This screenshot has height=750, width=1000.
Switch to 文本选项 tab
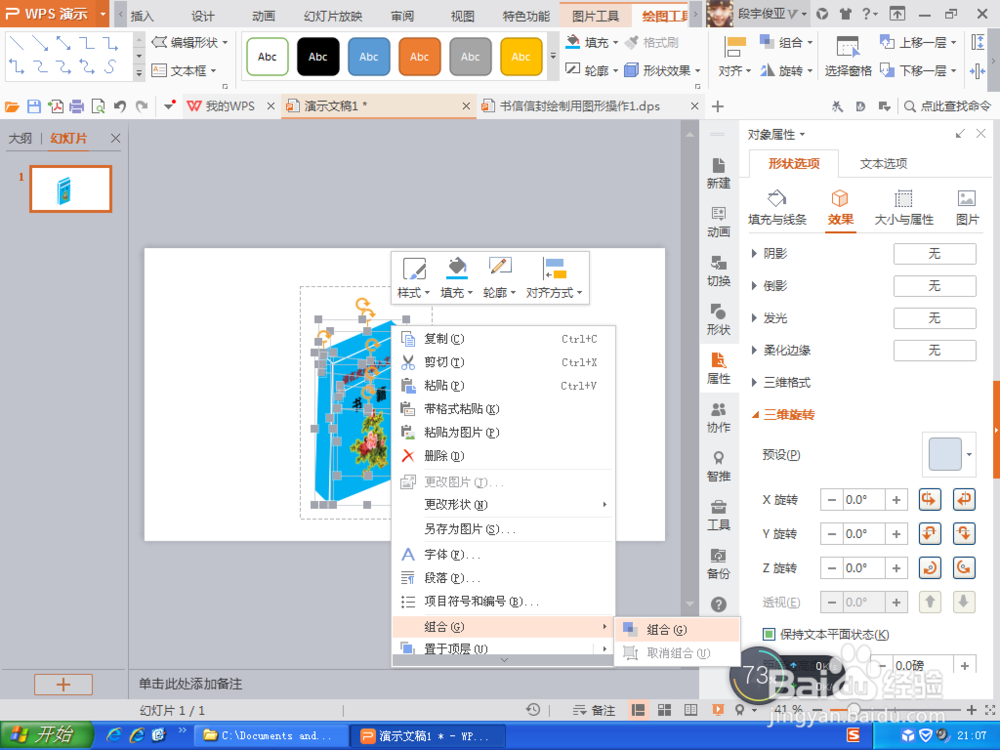coord(883,164)
